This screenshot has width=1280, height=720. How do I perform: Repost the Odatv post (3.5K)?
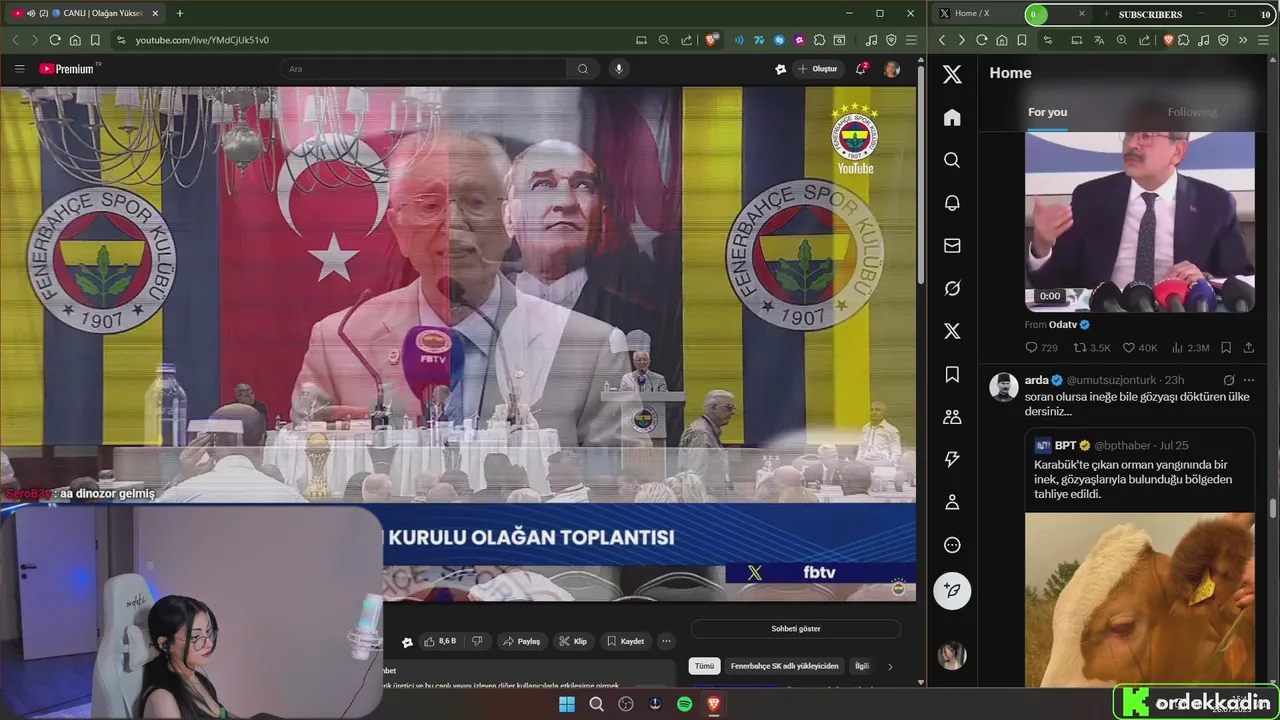[1092, 348]
